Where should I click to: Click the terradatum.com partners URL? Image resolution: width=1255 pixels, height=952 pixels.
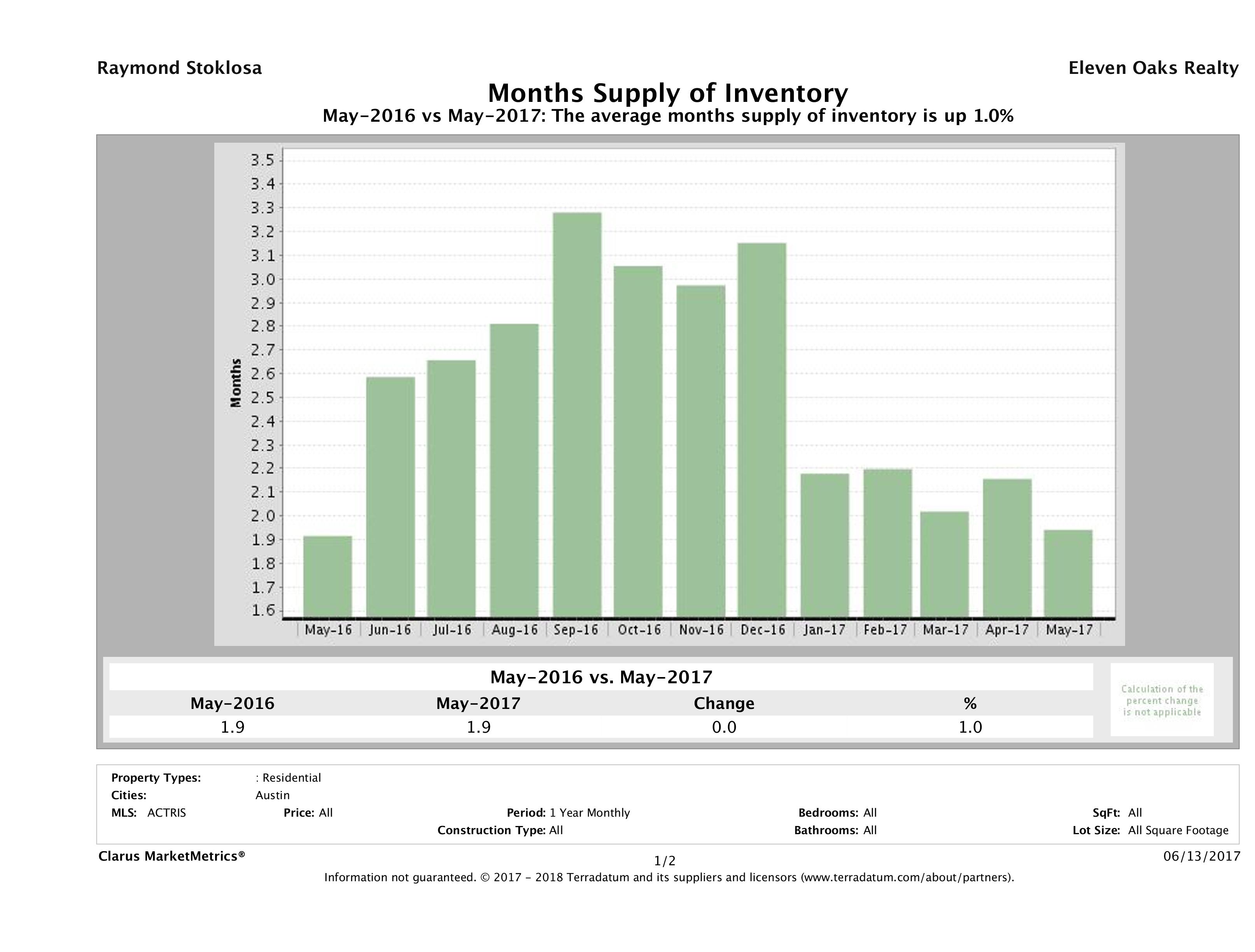point(905,878)
